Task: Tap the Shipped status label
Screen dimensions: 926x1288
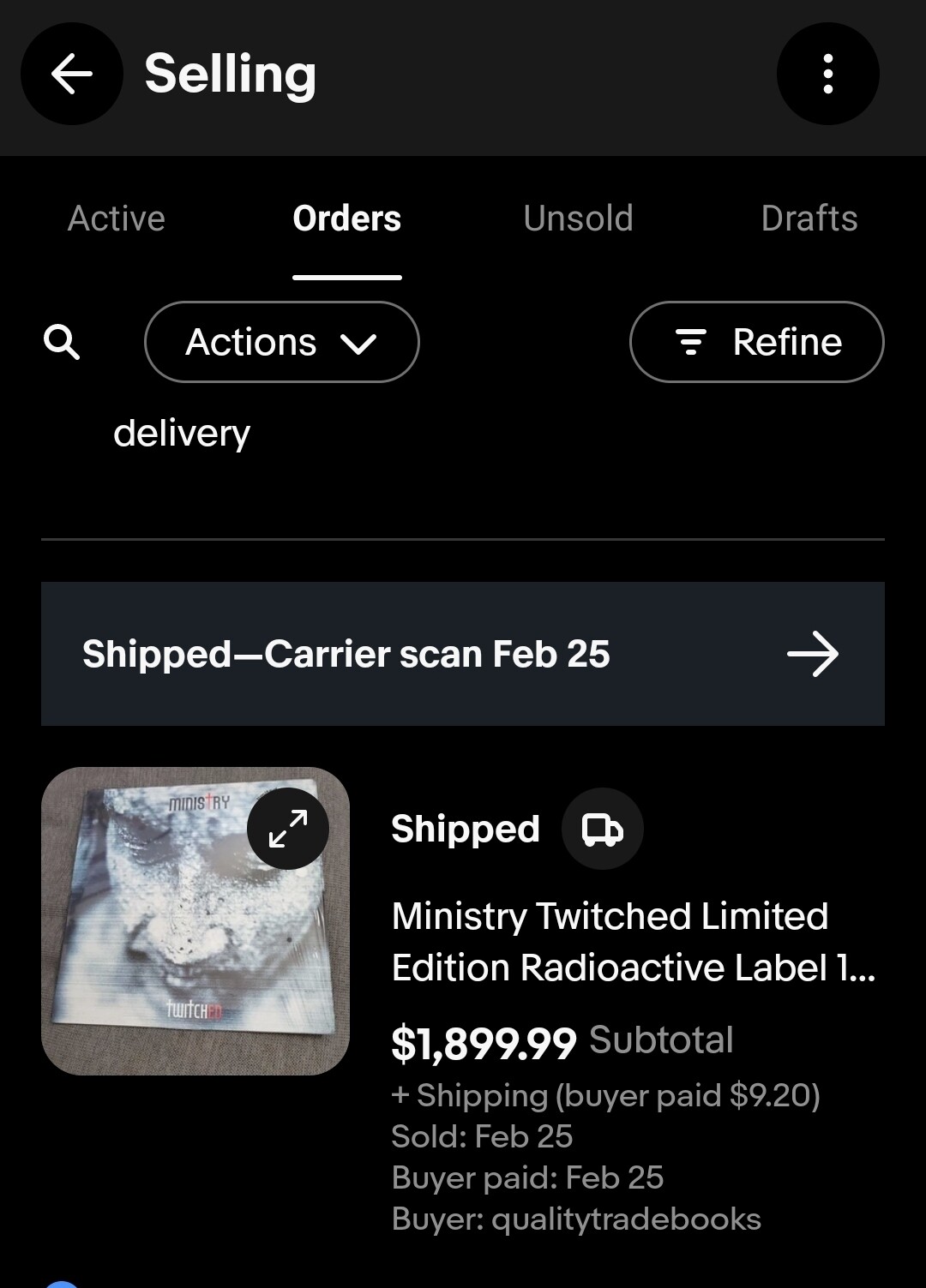Action: (465, 829)
